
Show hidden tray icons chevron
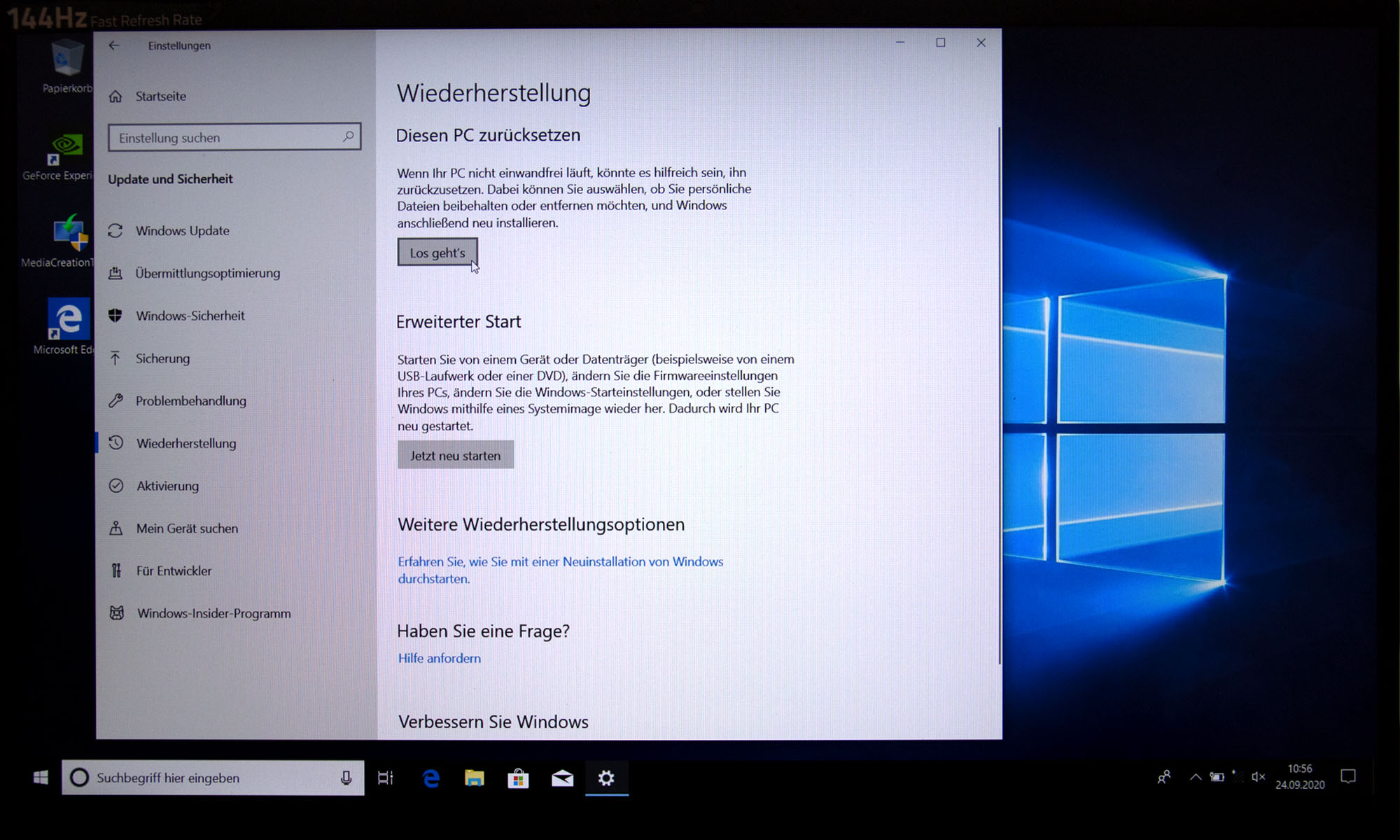pyautogui.click(x=1196, y=777)
